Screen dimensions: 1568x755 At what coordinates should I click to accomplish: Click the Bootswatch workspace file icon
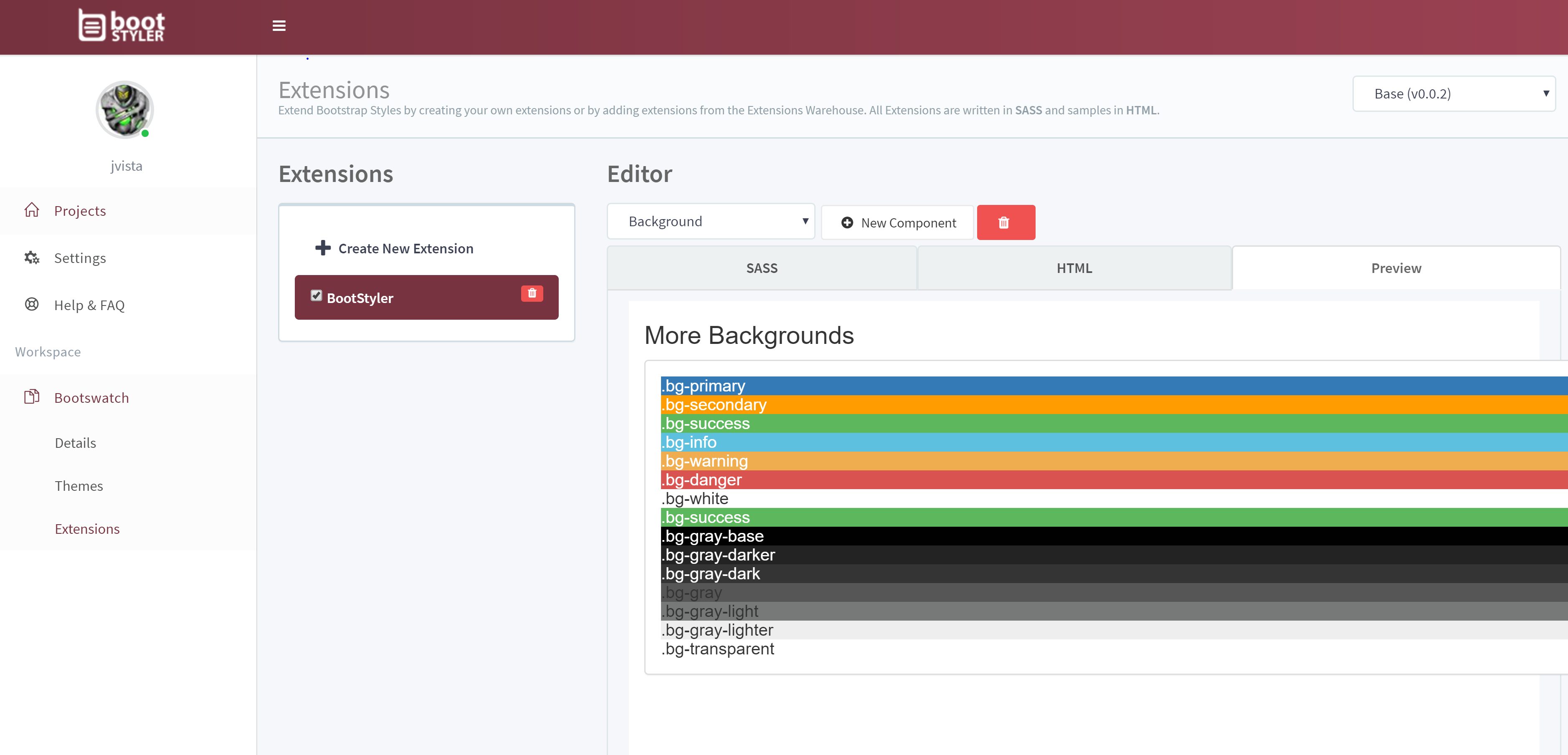(32, 396)
